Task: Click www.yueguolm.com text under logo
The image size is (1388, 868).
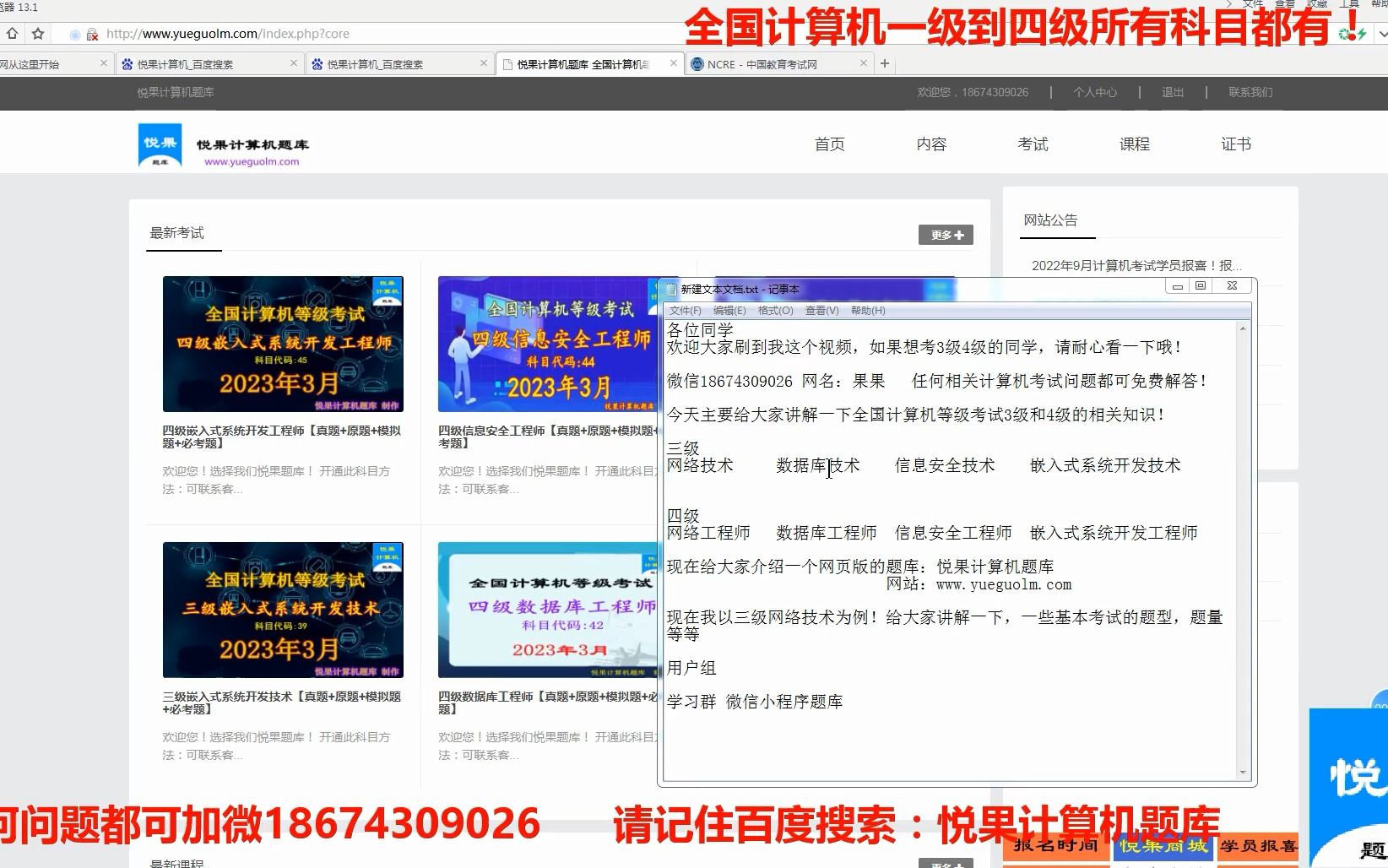Action: tap(252, 162)
